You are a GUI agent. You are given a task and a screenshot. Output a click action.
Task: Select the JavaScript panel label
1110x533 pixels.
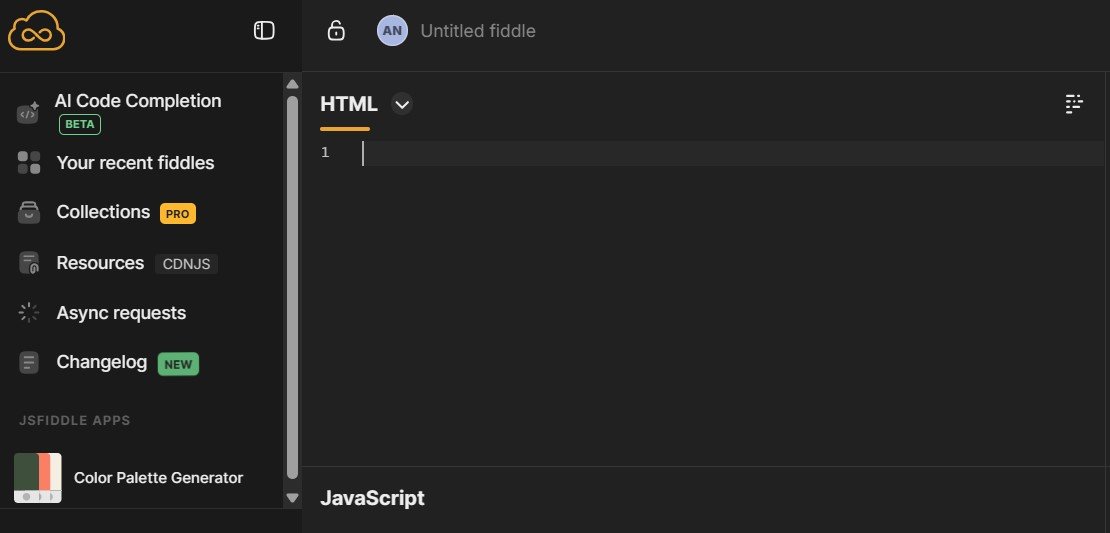point(372,498)
